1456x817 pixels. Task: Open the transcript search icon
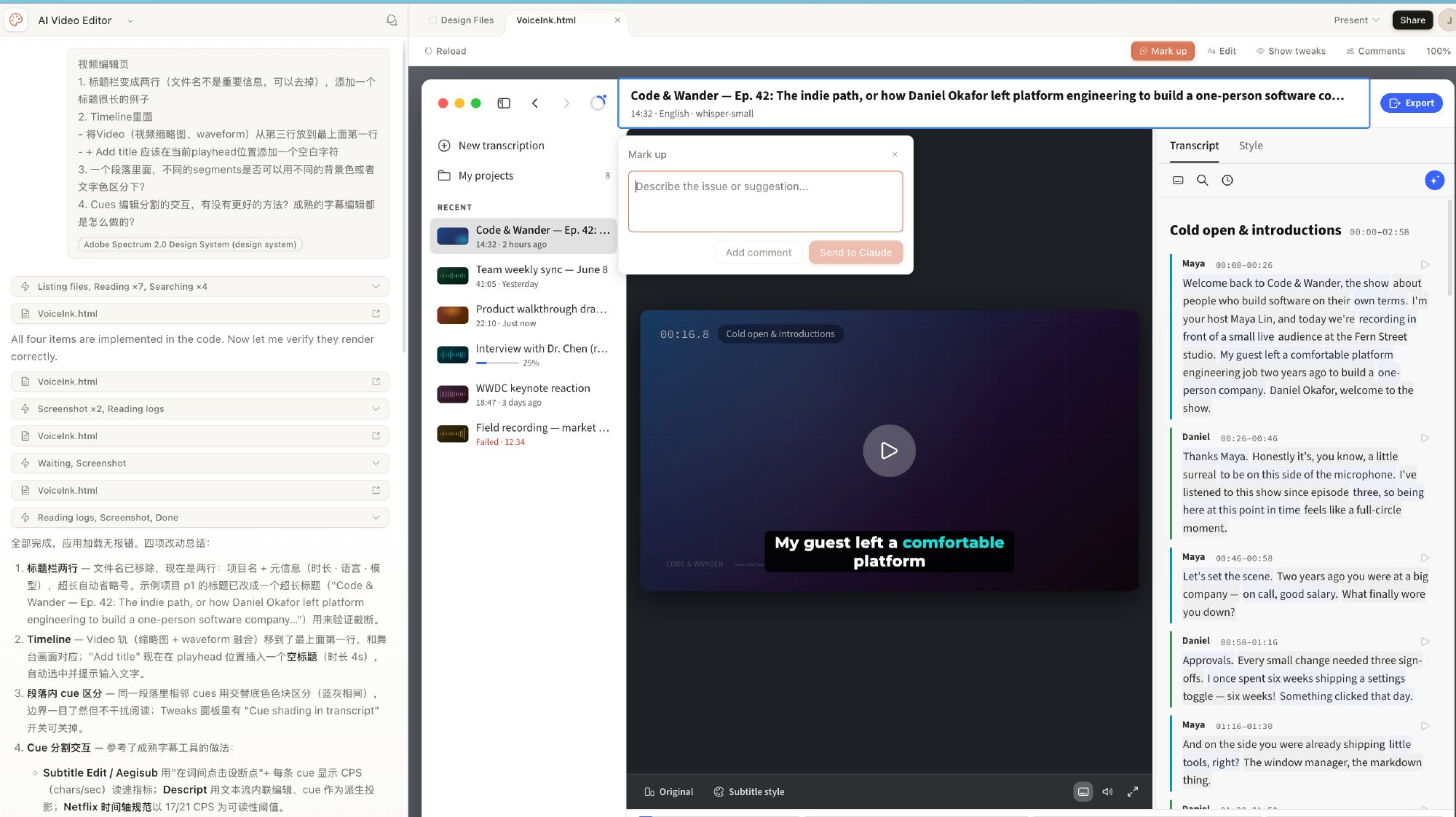[x=1203, y=181]
